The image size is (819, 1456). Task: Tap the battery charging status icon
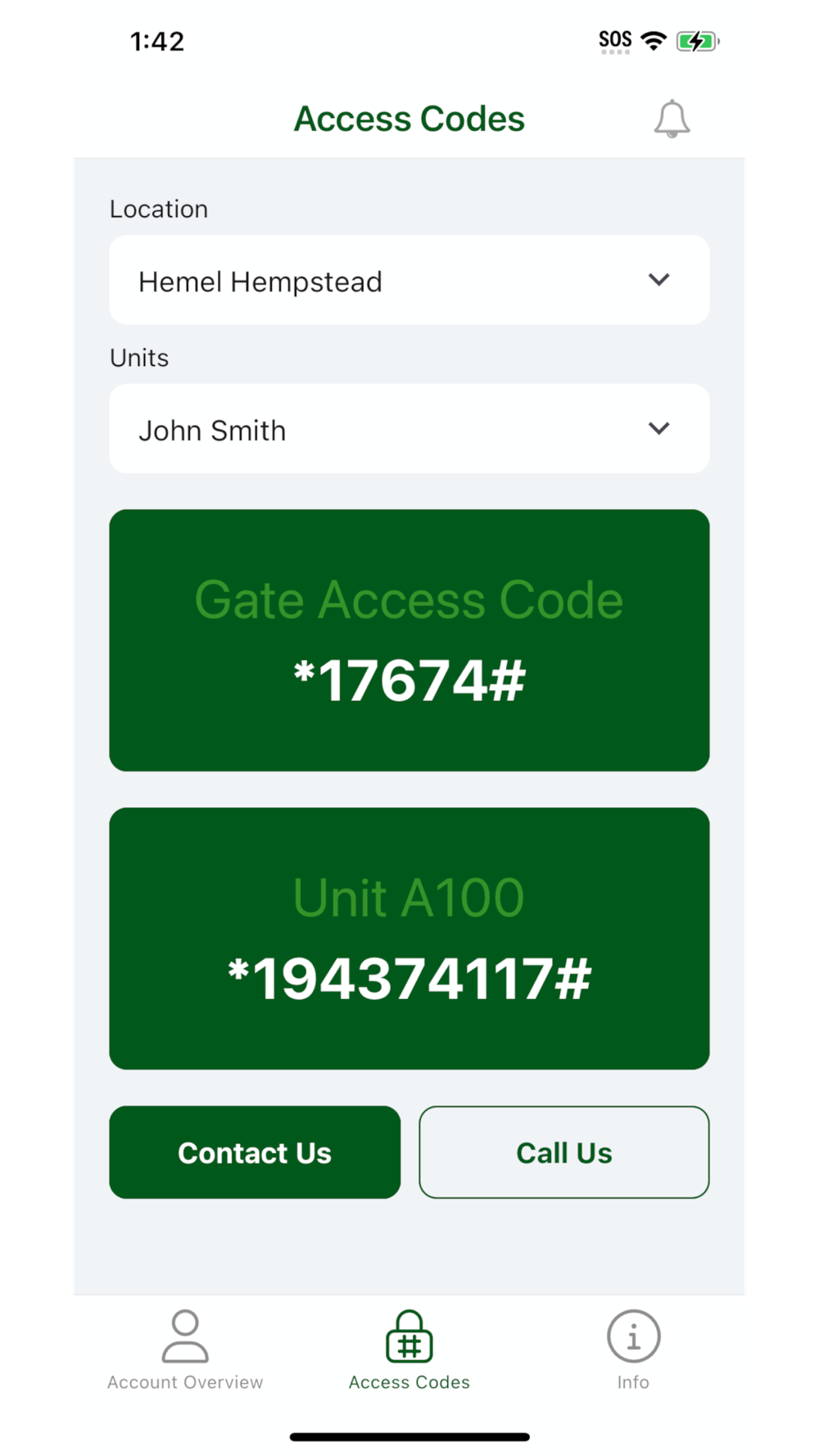click(698, 41)
